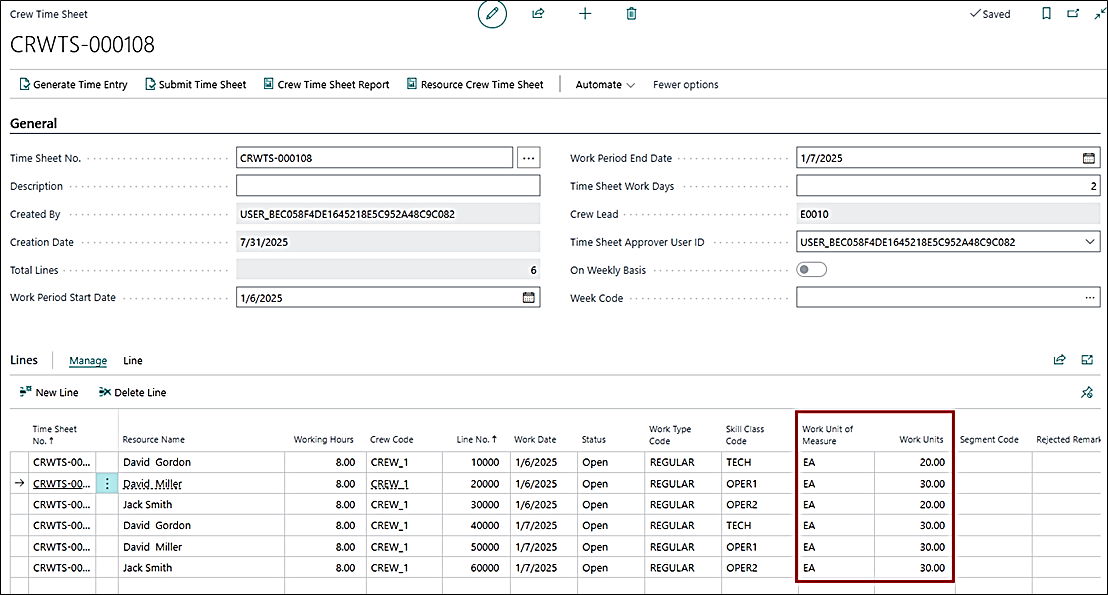Click the Crew Lead value E0010
Image resolution: width=1108 pixels, height=595 pixels.
pyautogui.click(x=948, y=213)
